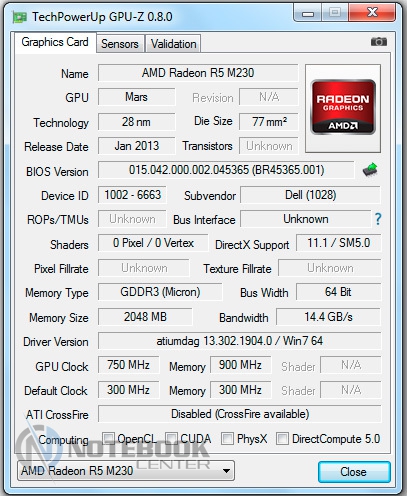Toggle the PhysX checkbox

point(227,438)
